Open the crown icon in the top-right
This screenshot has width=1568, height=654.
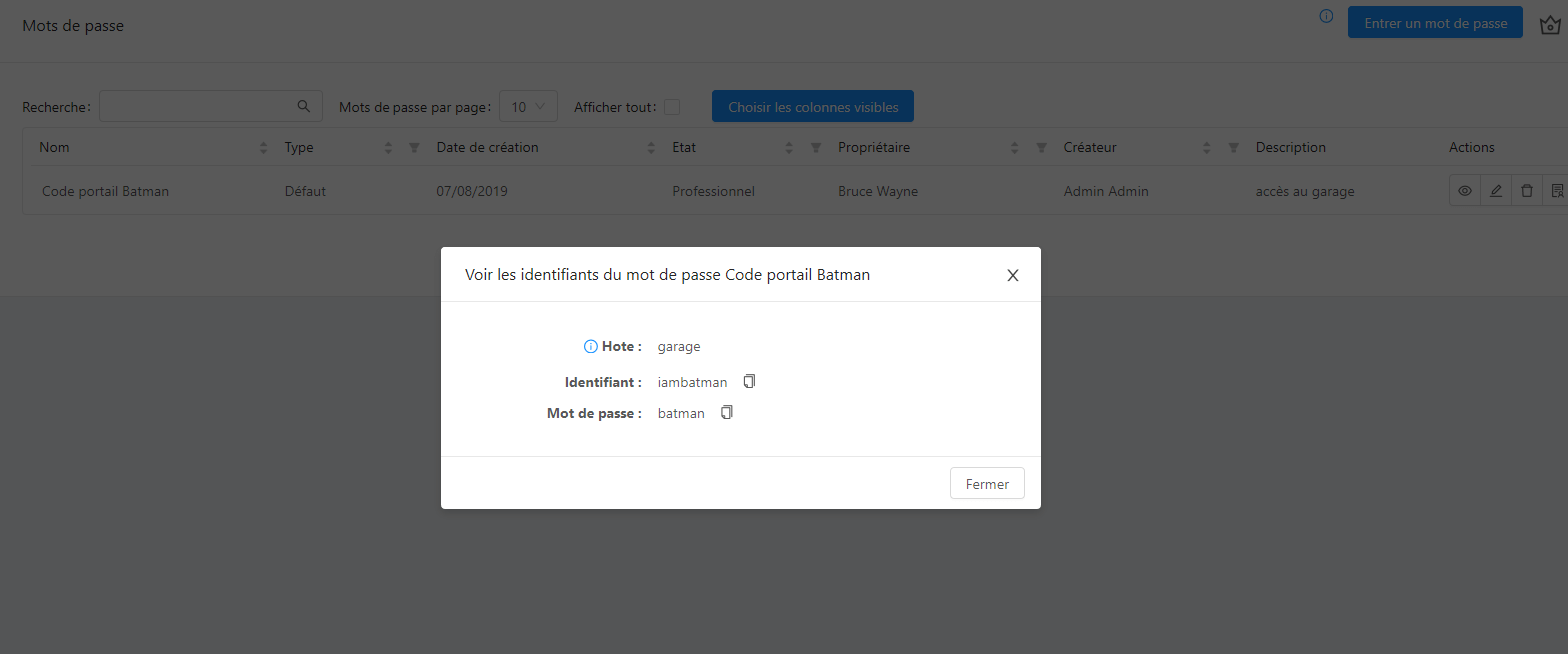[1550, 24]
